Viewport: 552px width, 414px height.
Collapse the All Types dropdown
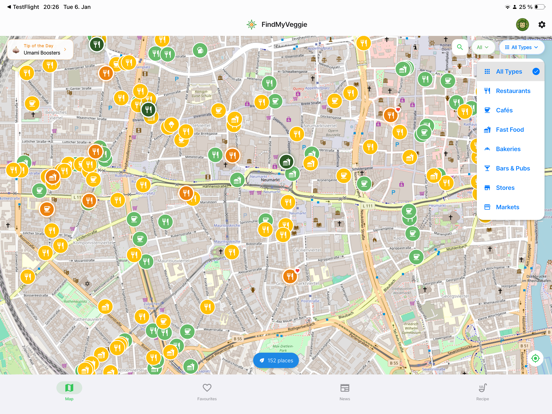(x=522, y=47)
